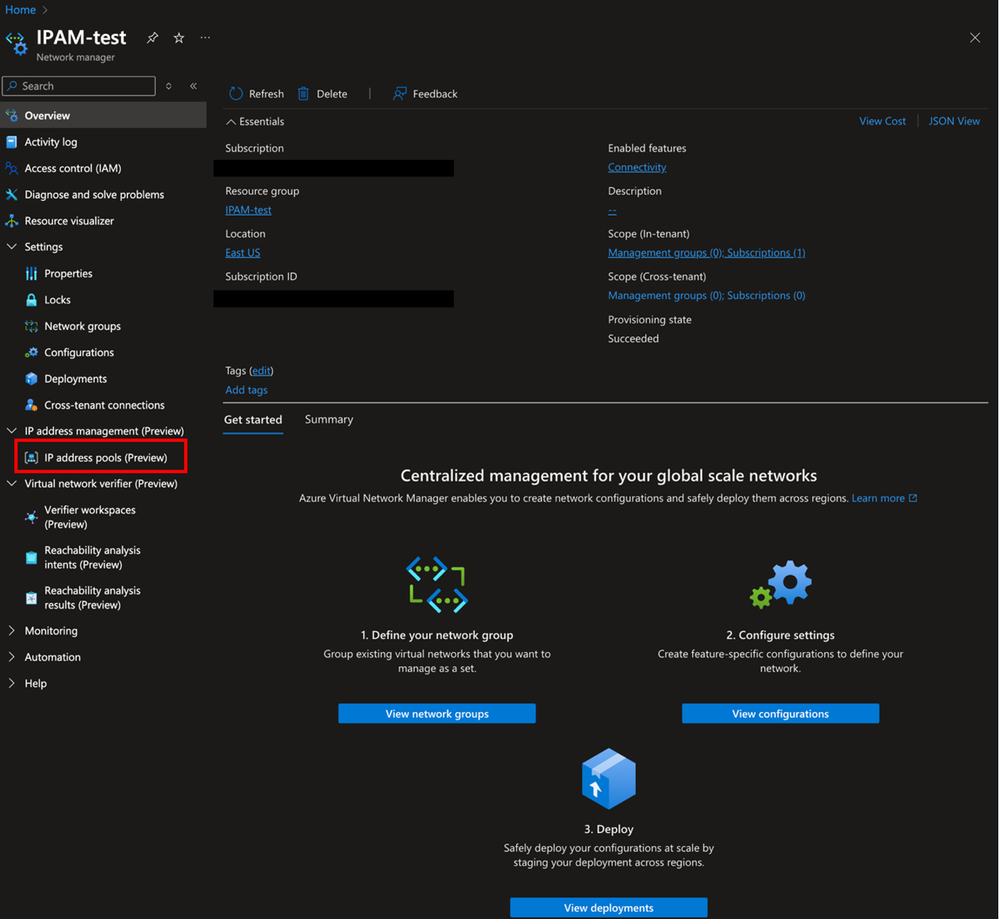The image size is (999, 919).
Task: Collapse the Virtual network verifier (Preview) section
Action: (x=11, y=484)
